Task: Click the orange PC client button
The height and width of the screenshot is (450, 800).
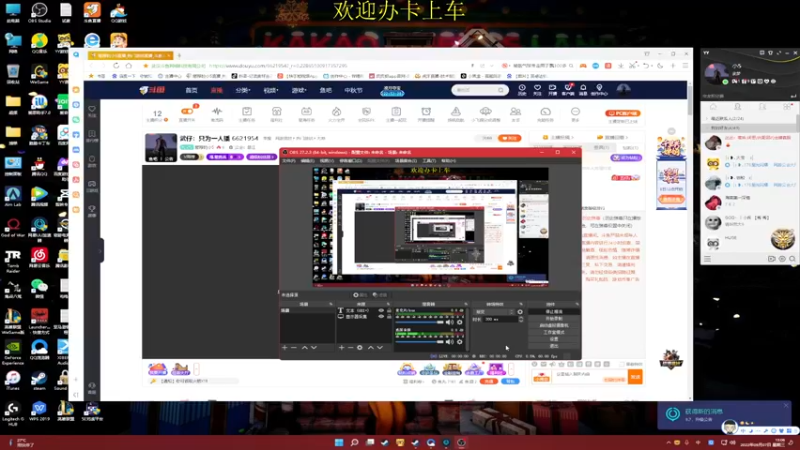Action: click(x=623, y=113)
